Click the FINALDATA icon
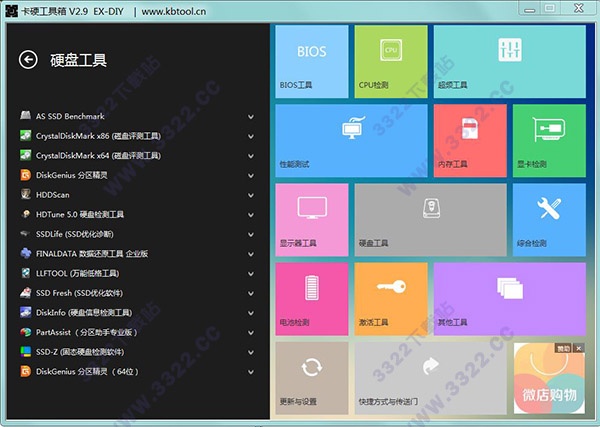Viewport: 600px width, 427px height. click(26, 253)
